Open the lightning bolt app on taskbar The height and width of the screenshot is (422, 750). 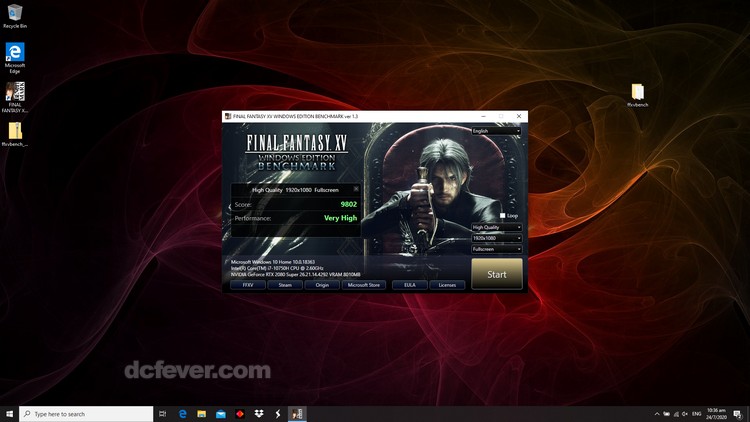click(278, 414)
